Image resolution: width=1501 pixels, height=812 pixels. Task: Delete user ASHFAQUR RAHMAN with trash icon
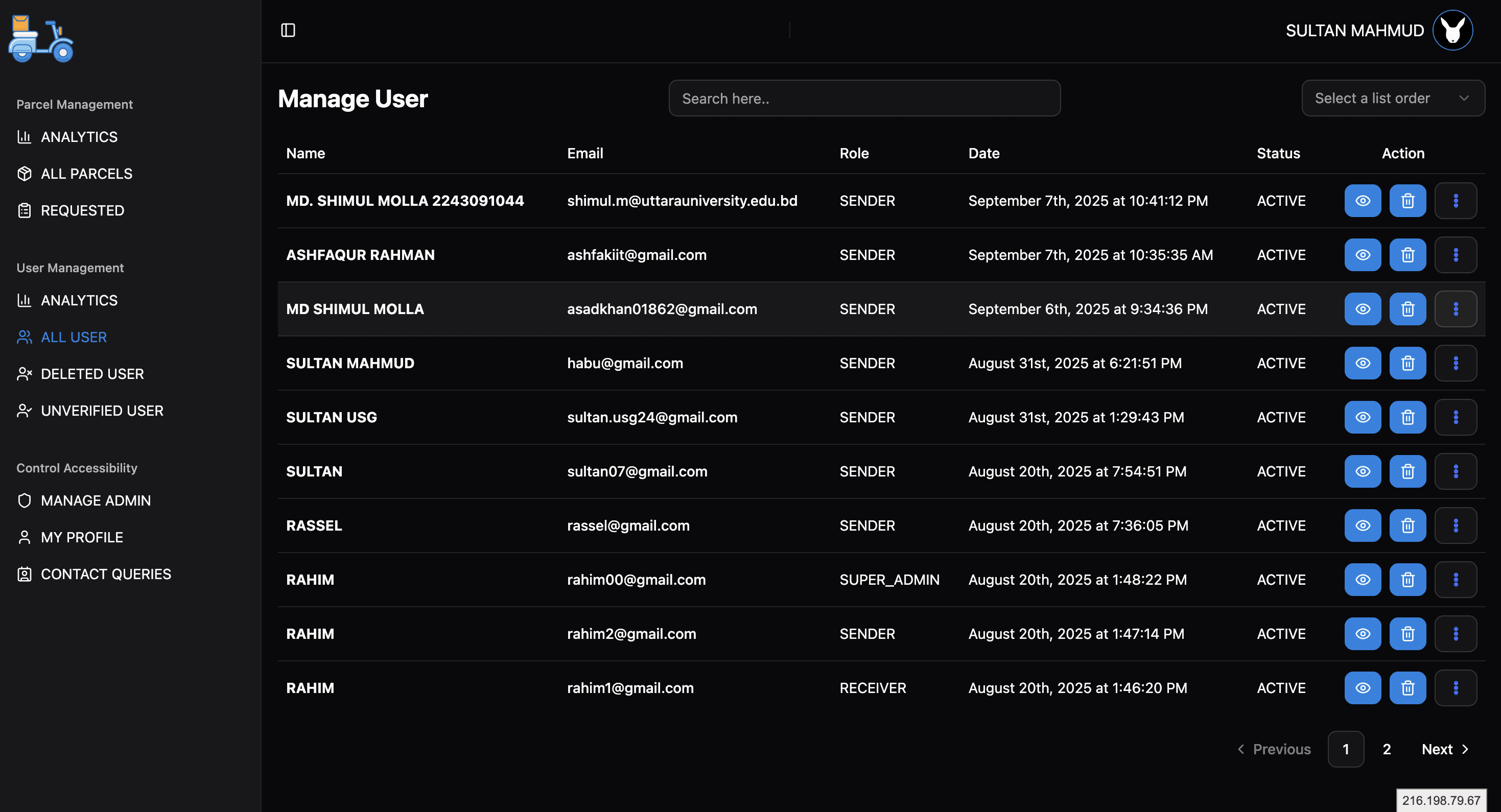pyautogui.click(x=1407, y=254)
